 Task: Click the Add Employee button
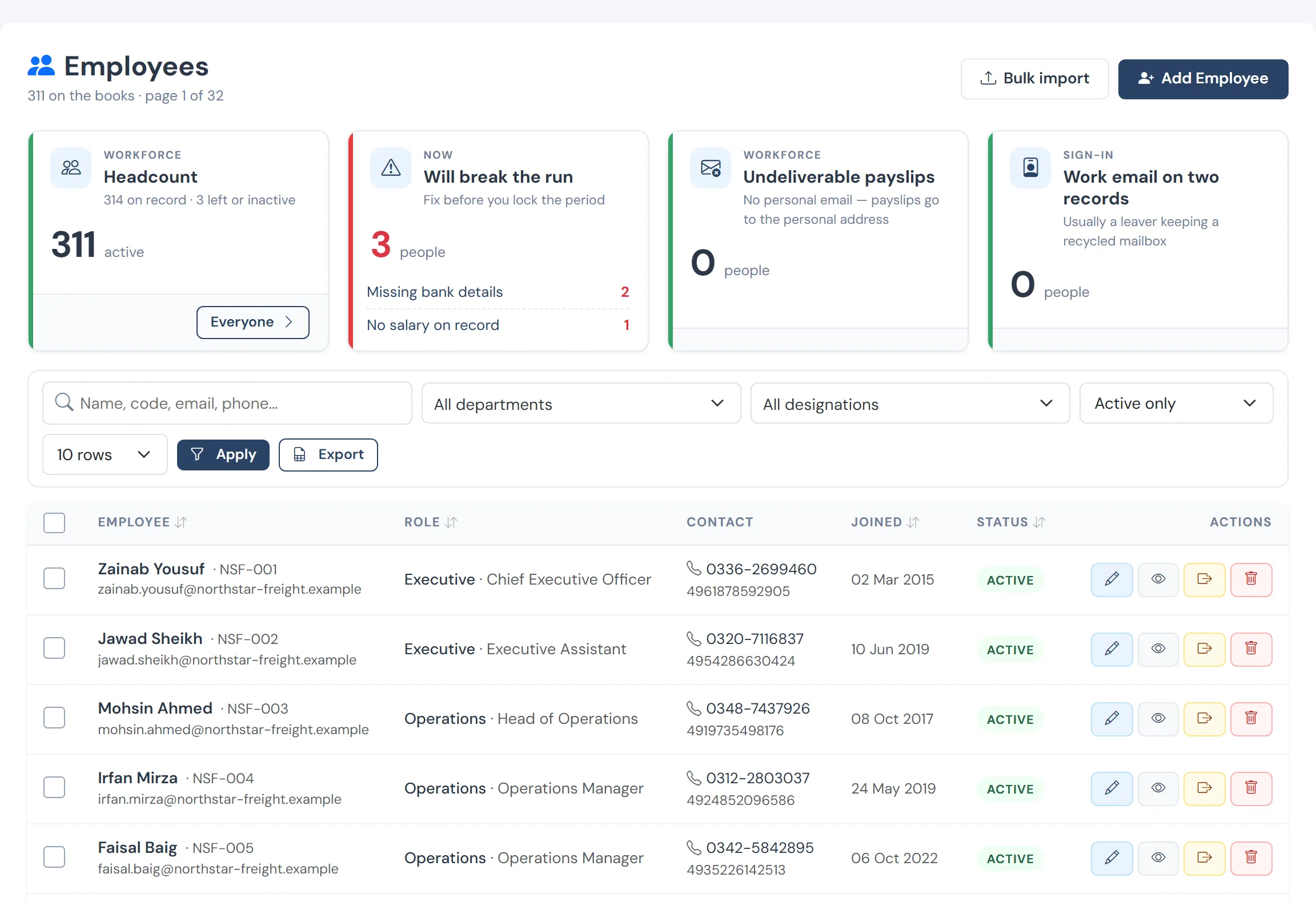(x=1203, y=79)
